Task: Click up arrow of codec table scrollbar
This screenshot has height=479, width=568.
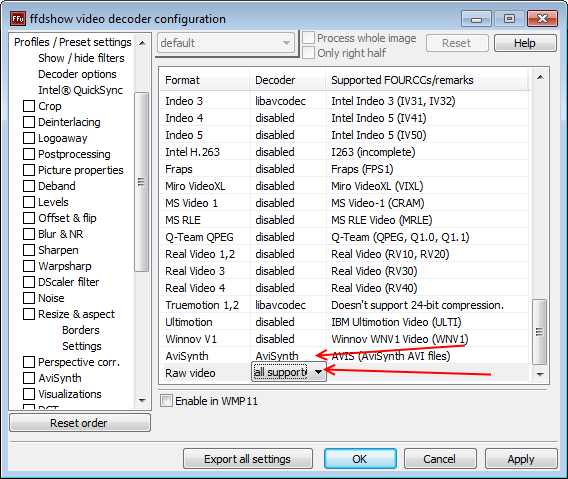Action: pos(540,77)
